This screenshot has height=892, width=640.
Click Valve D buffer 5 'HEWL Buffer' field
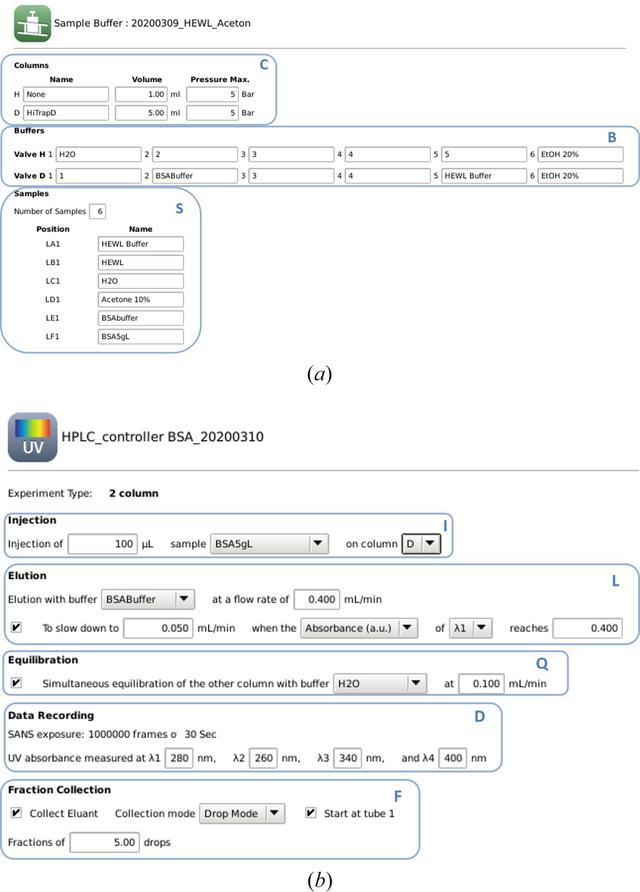[484, 176]
